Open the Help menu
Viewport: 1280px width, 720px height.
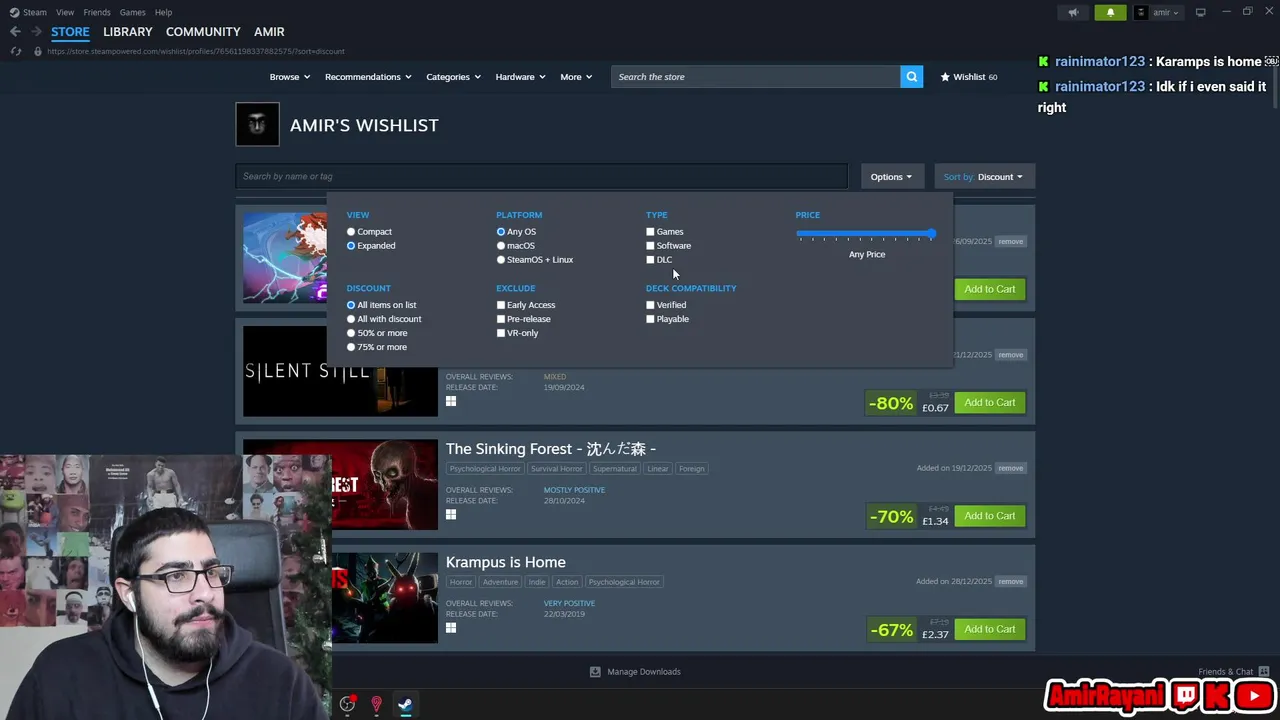164,12
